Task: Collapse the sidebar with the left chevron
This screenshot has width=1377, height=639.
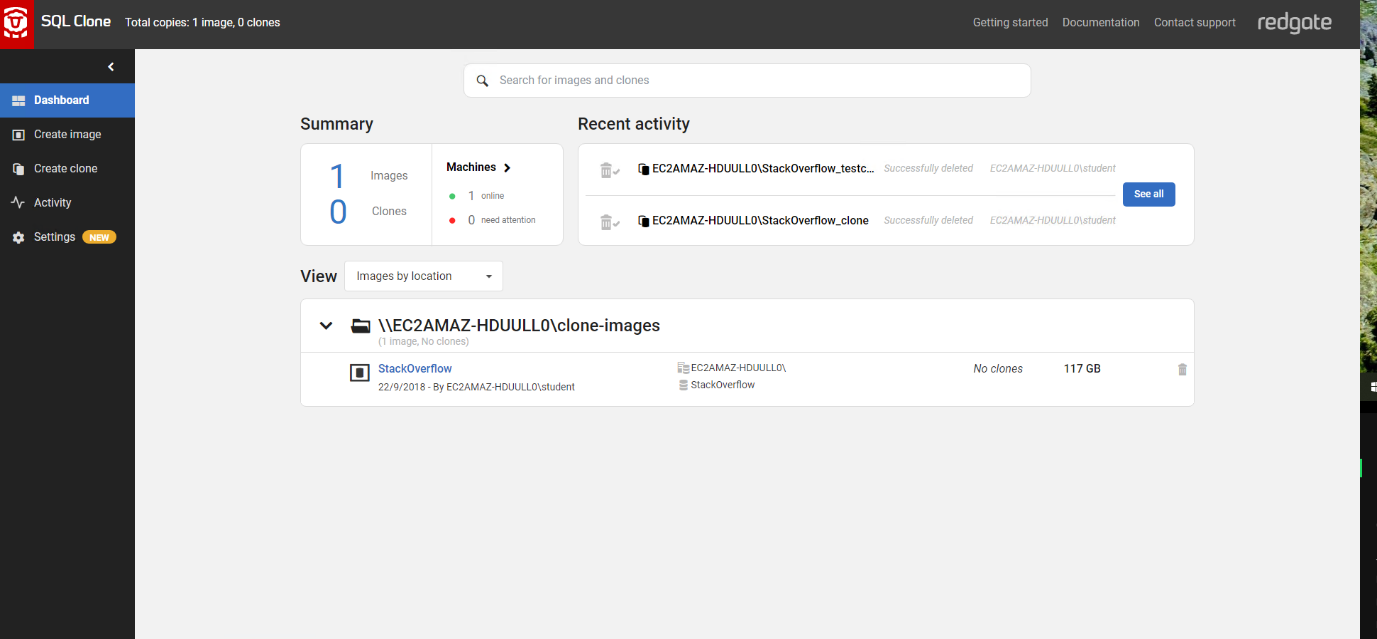Action: click(x=111, y=66)
